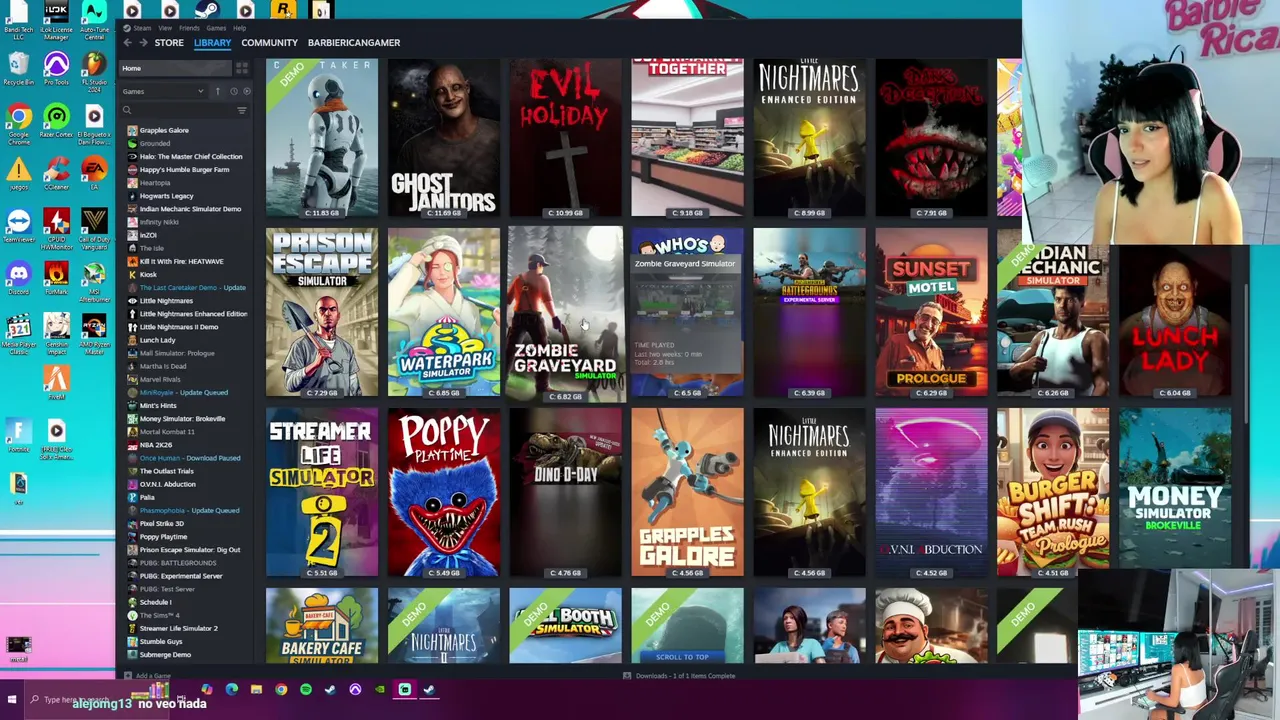Open the advanced filter options icon
This screenshot has height=720, width=1280.
(241, 110)
